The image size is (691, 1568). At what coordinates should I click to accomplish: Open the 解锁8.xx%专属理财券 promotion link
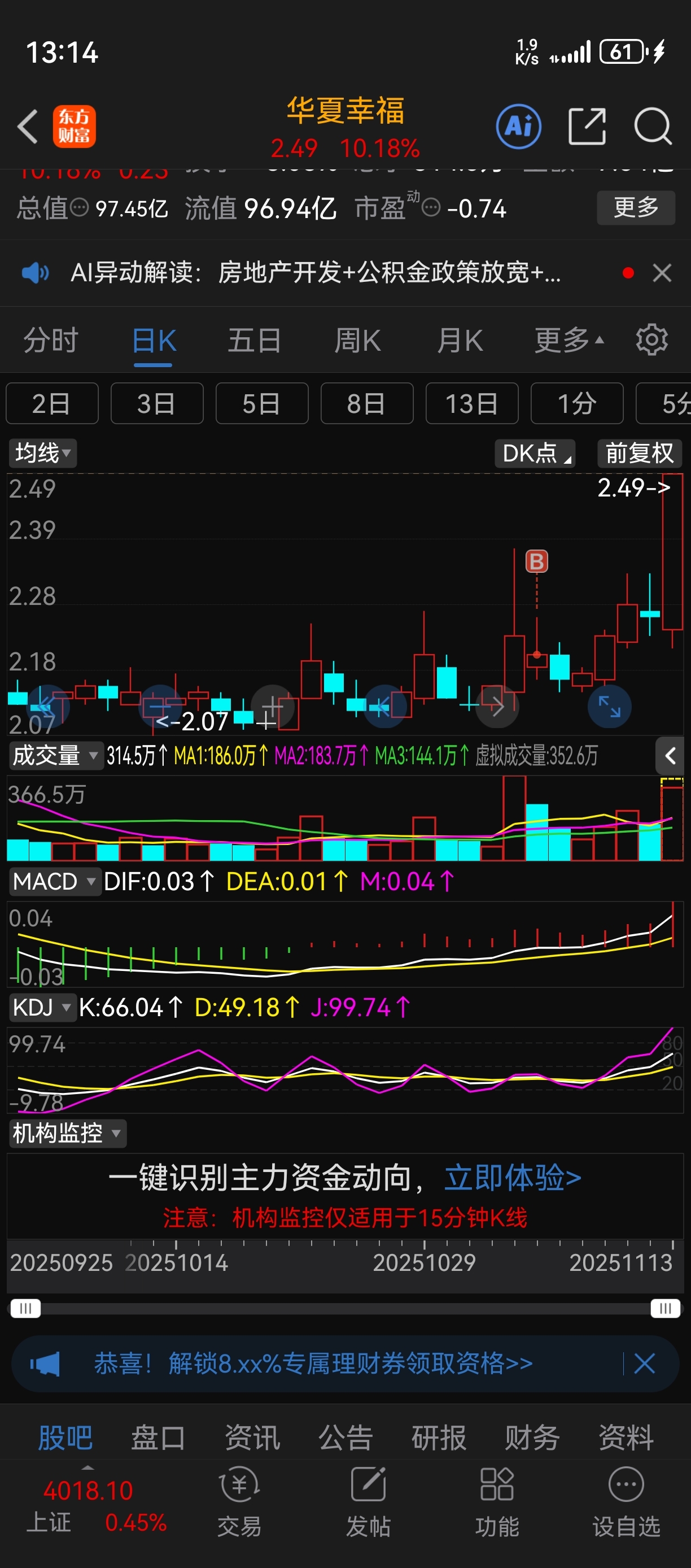[313, 1364]
